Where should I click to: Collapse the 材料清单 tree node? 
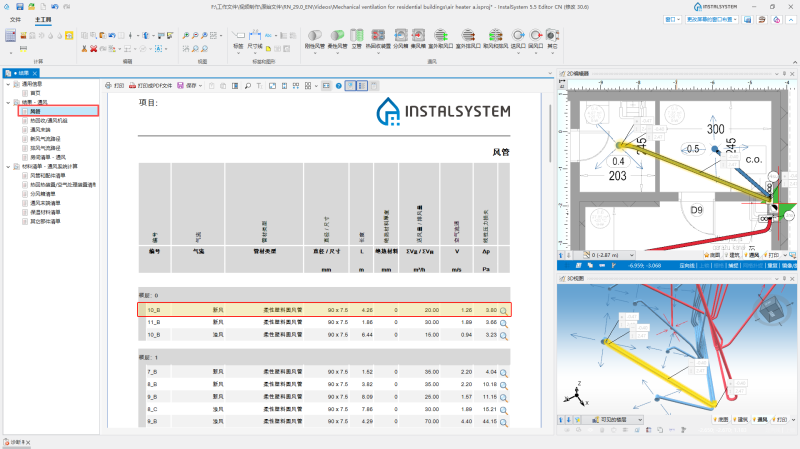click(x=8, y=166)
